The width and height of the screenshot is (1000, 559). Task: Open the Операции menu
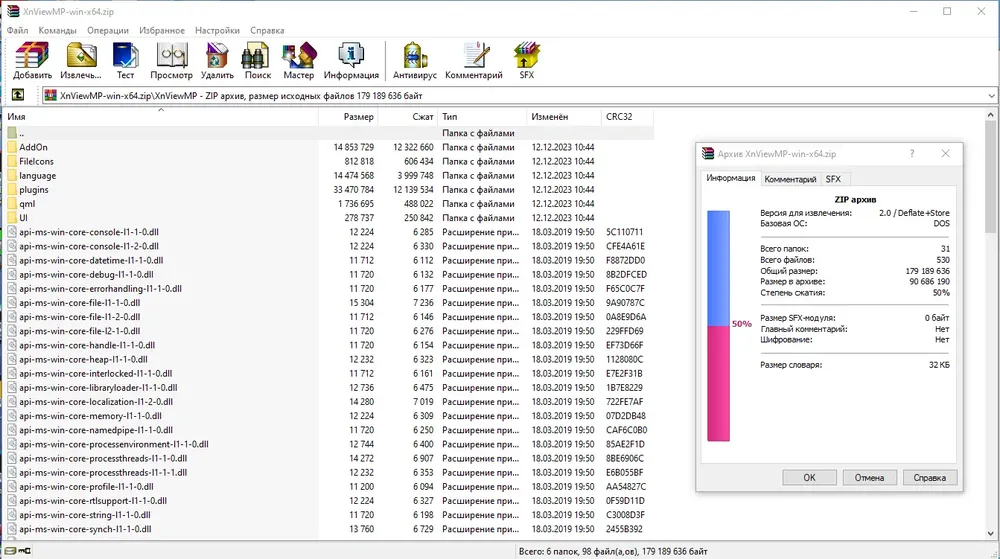click(108, 30)
